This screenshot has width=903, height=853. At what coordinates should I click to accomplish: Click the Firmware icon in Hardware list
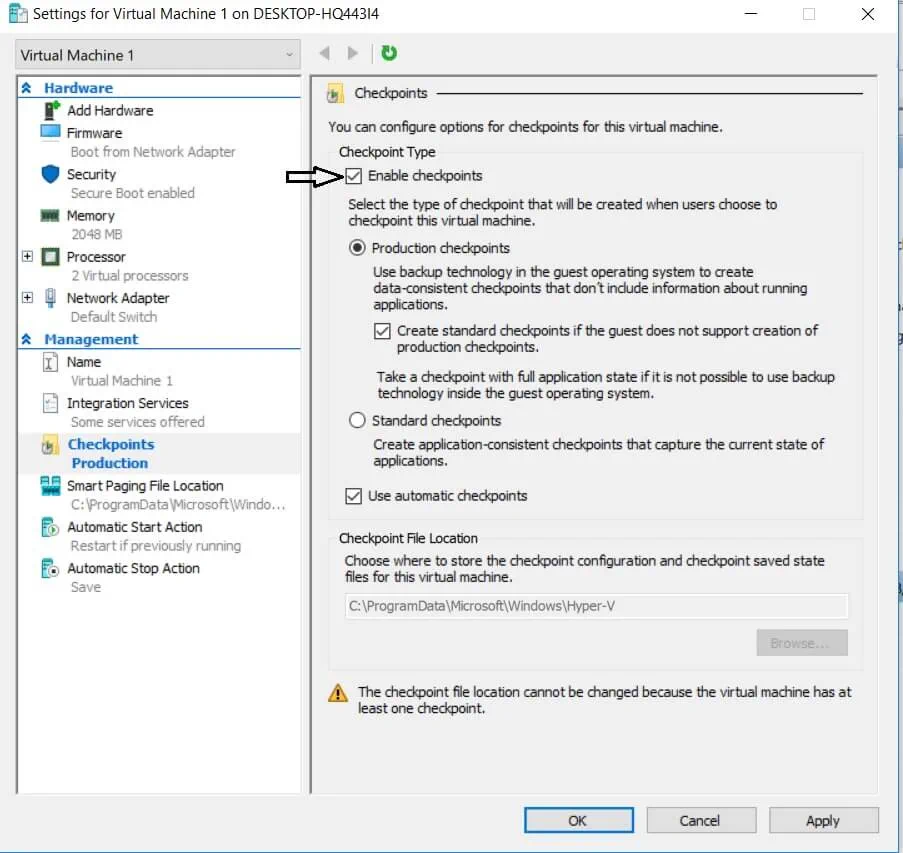(x=50, y=133)
